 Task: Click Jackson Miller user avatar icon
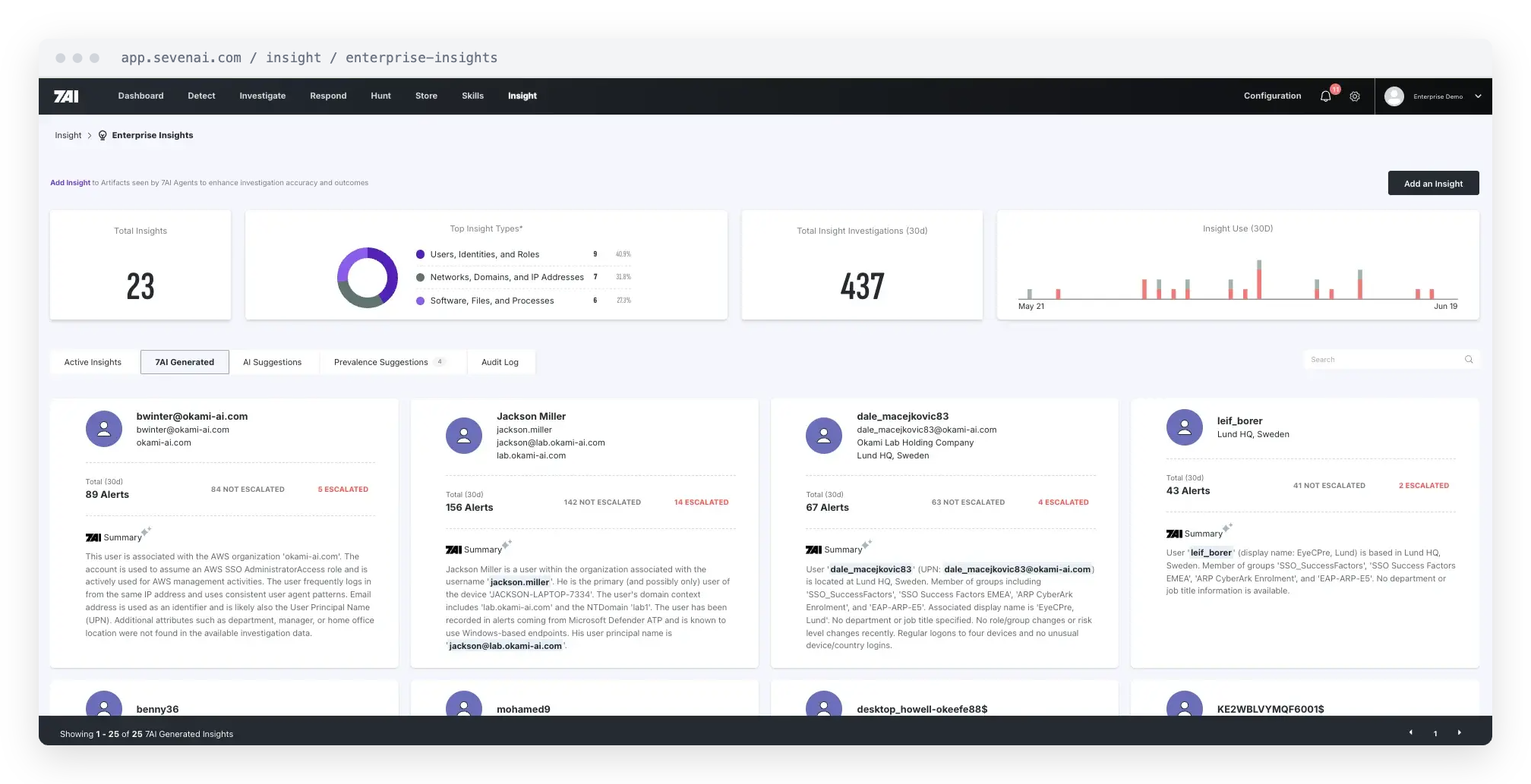pyautogui.click(x=464, y=436)
